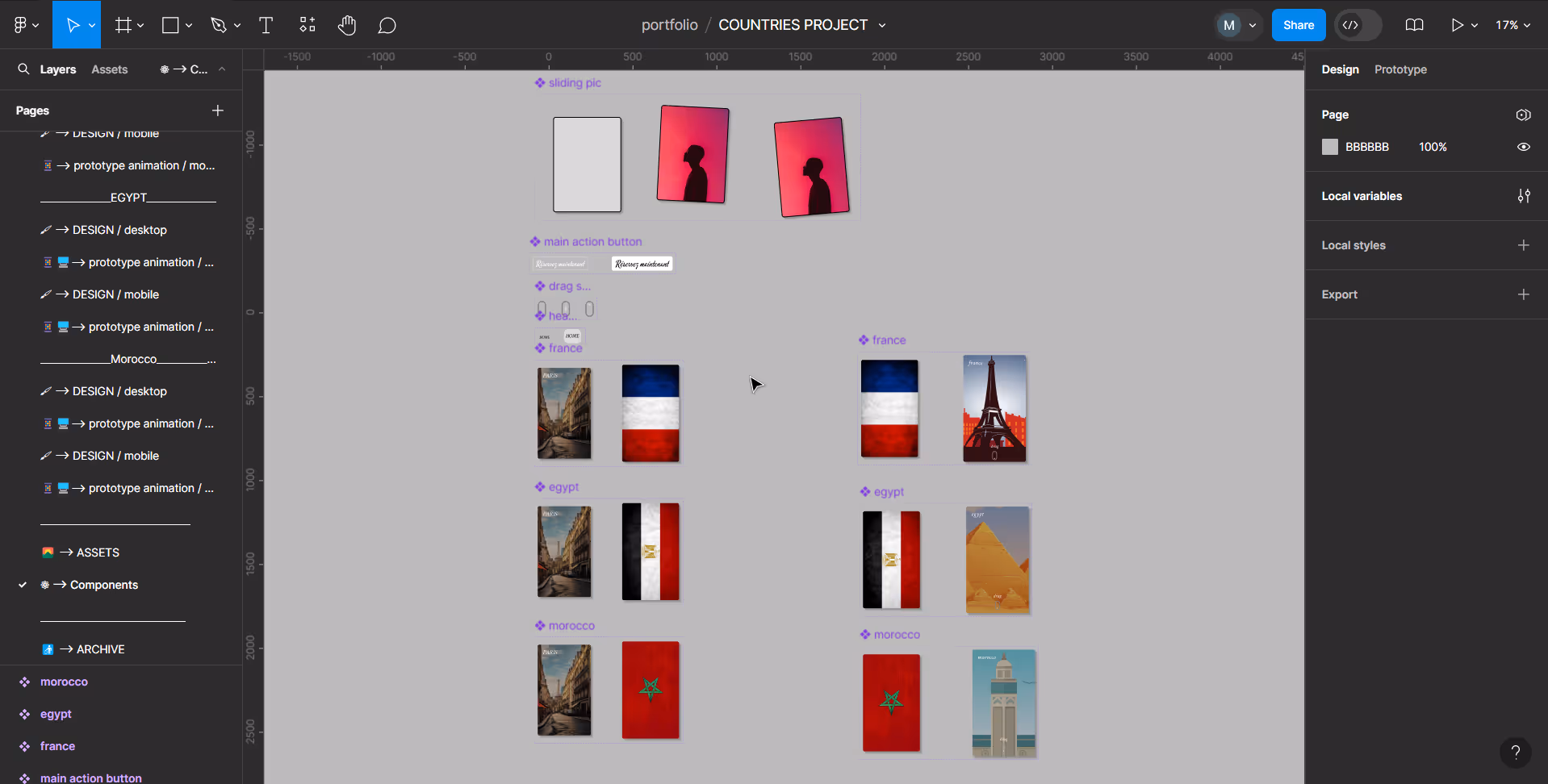This screenshot has width=1548, height=784.
Task: Edit the 100% opacity field
Action: 1433,147
